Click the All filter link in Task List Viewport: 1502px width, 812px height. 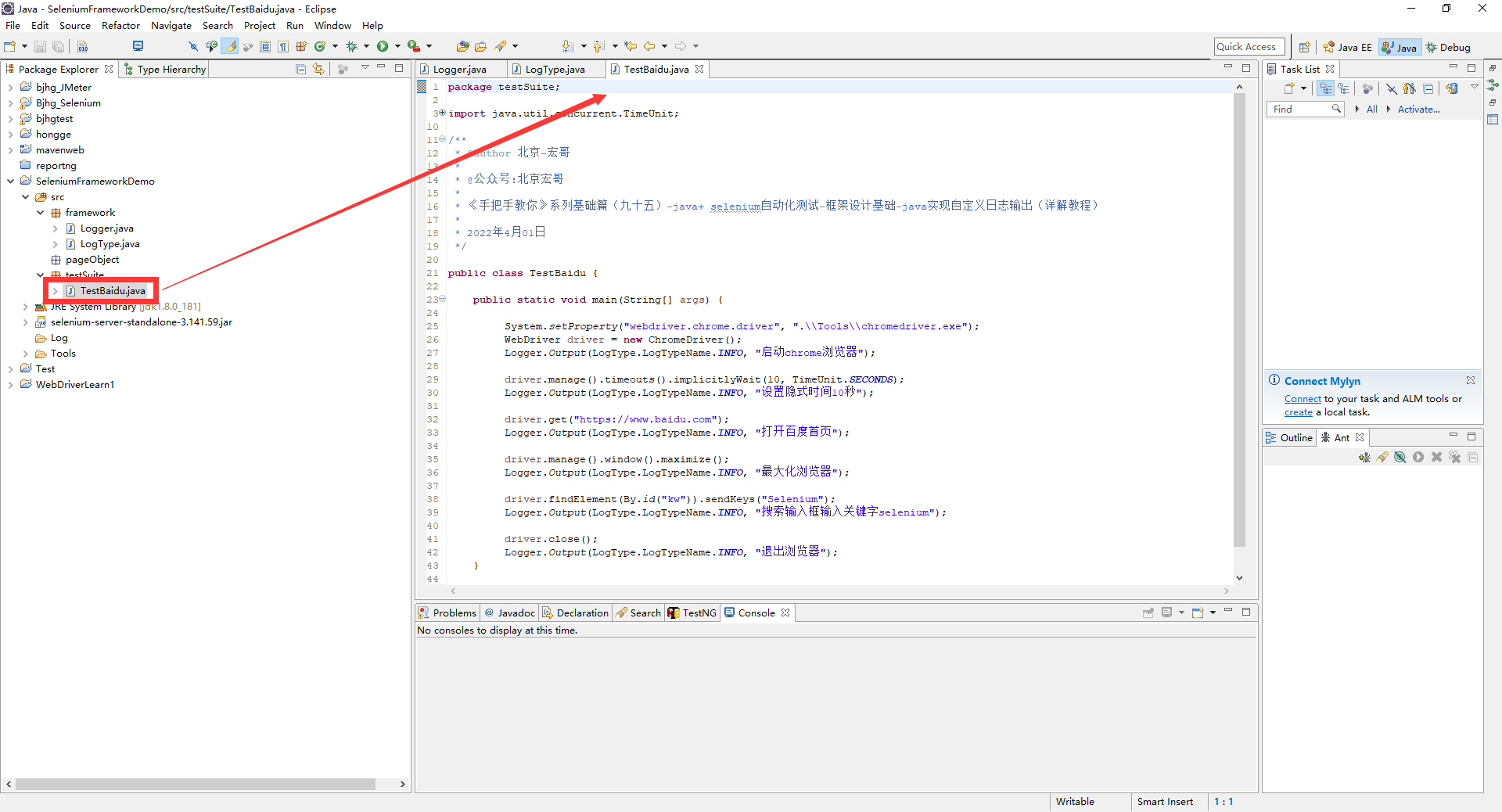click(1372, 110)
